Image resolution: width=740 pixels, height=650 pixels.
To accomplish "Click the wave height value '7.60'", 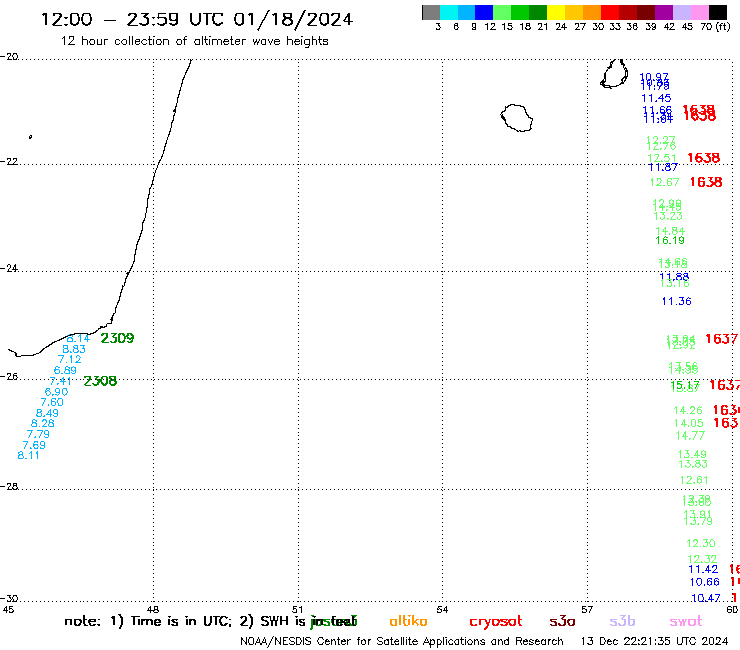I will (x=52, y=402).
